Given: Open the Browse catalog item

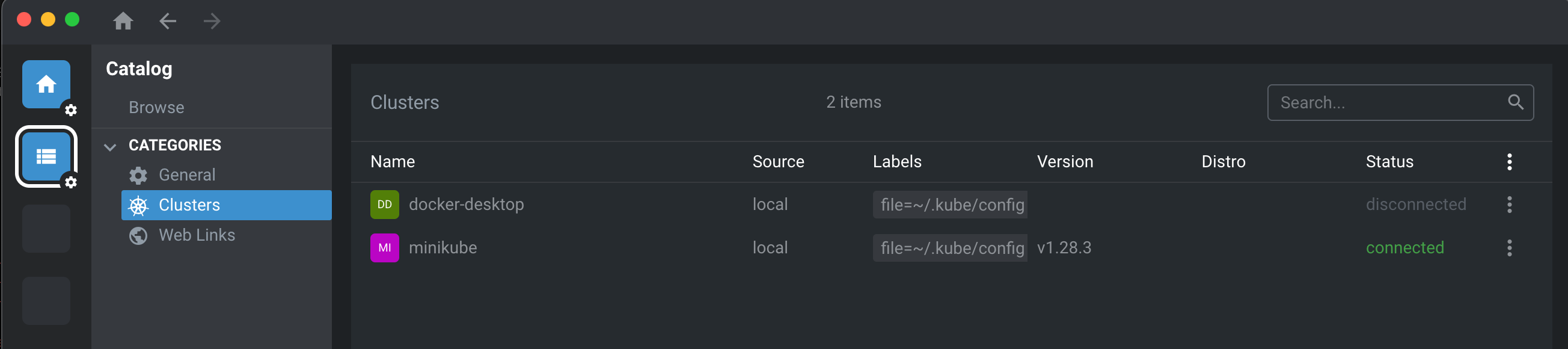Looking at the screenshot, I should coord(156,108).
